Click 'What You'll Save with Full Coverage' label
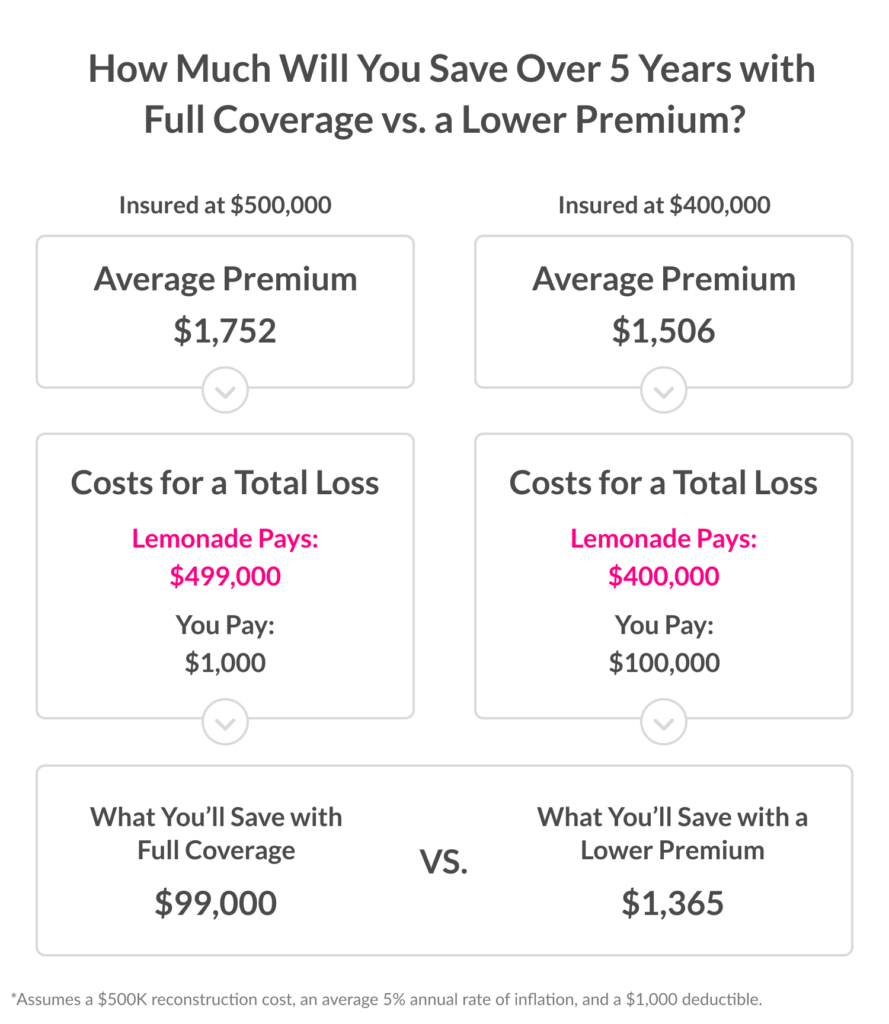The image size is (889, 1024). [216, 833]
